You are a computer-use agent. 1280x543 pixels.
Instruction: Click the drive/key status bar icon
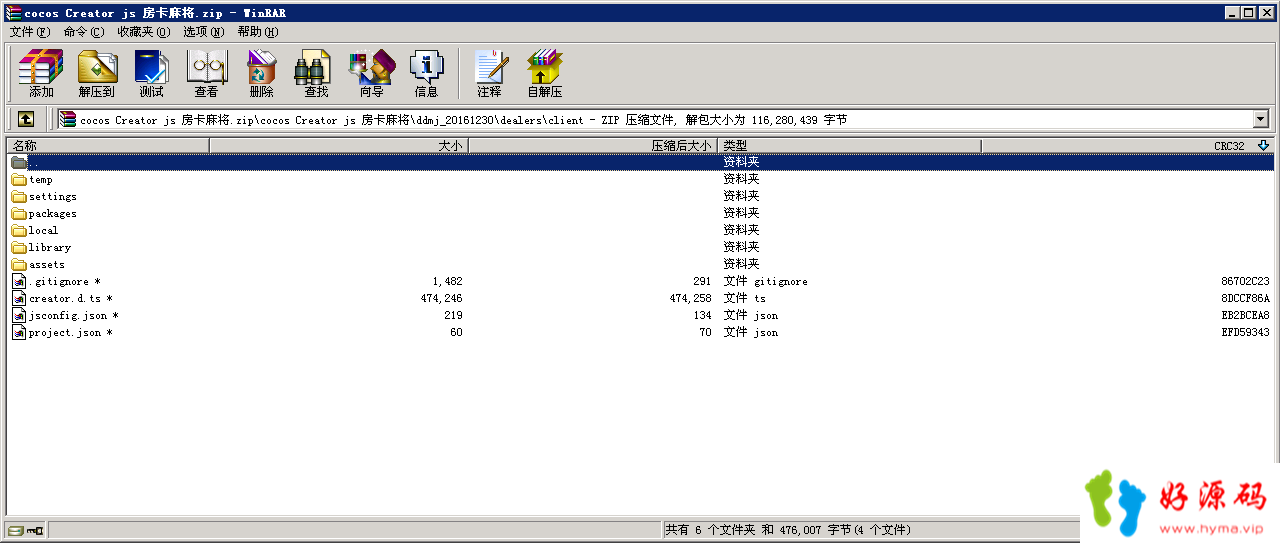(x=26, y=530)
